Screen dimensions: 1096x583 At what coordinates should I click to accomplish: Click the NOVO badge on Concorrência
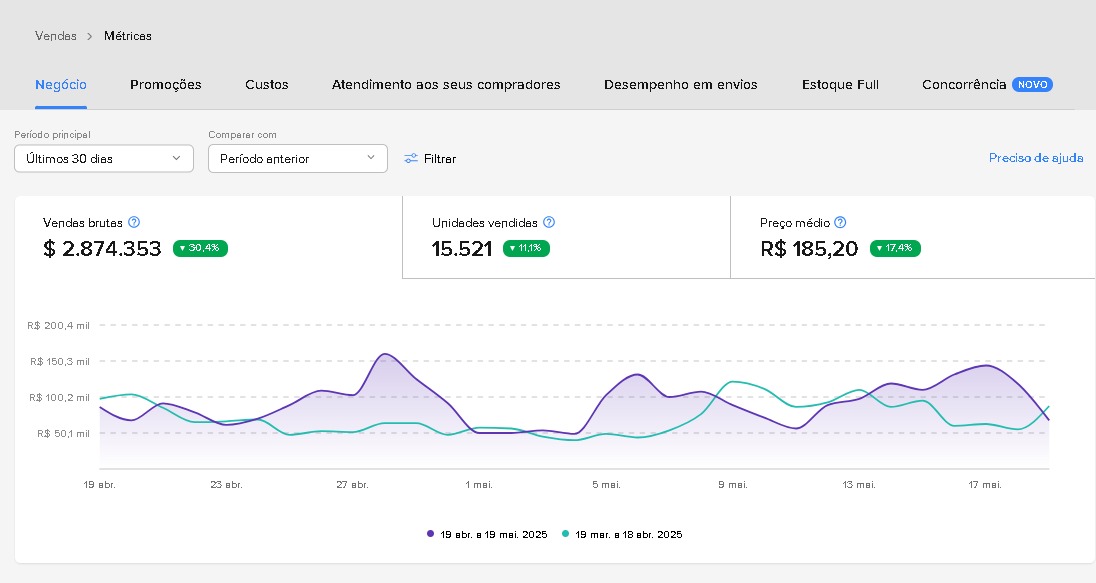[1032, 85]
